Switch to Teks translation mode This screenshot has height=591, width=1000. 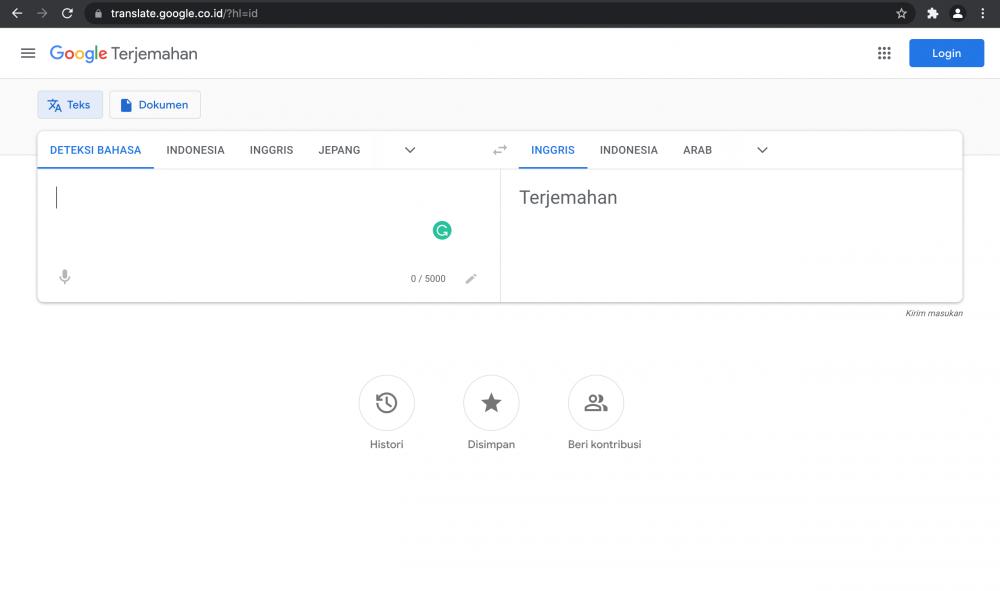[x=70, y=105]
